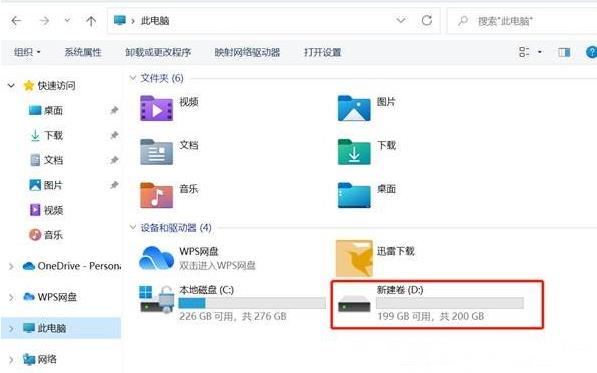Click 双击进入WPS网盘 subtitle
This screenshot has height=373, width=597.
pos(217,265)
